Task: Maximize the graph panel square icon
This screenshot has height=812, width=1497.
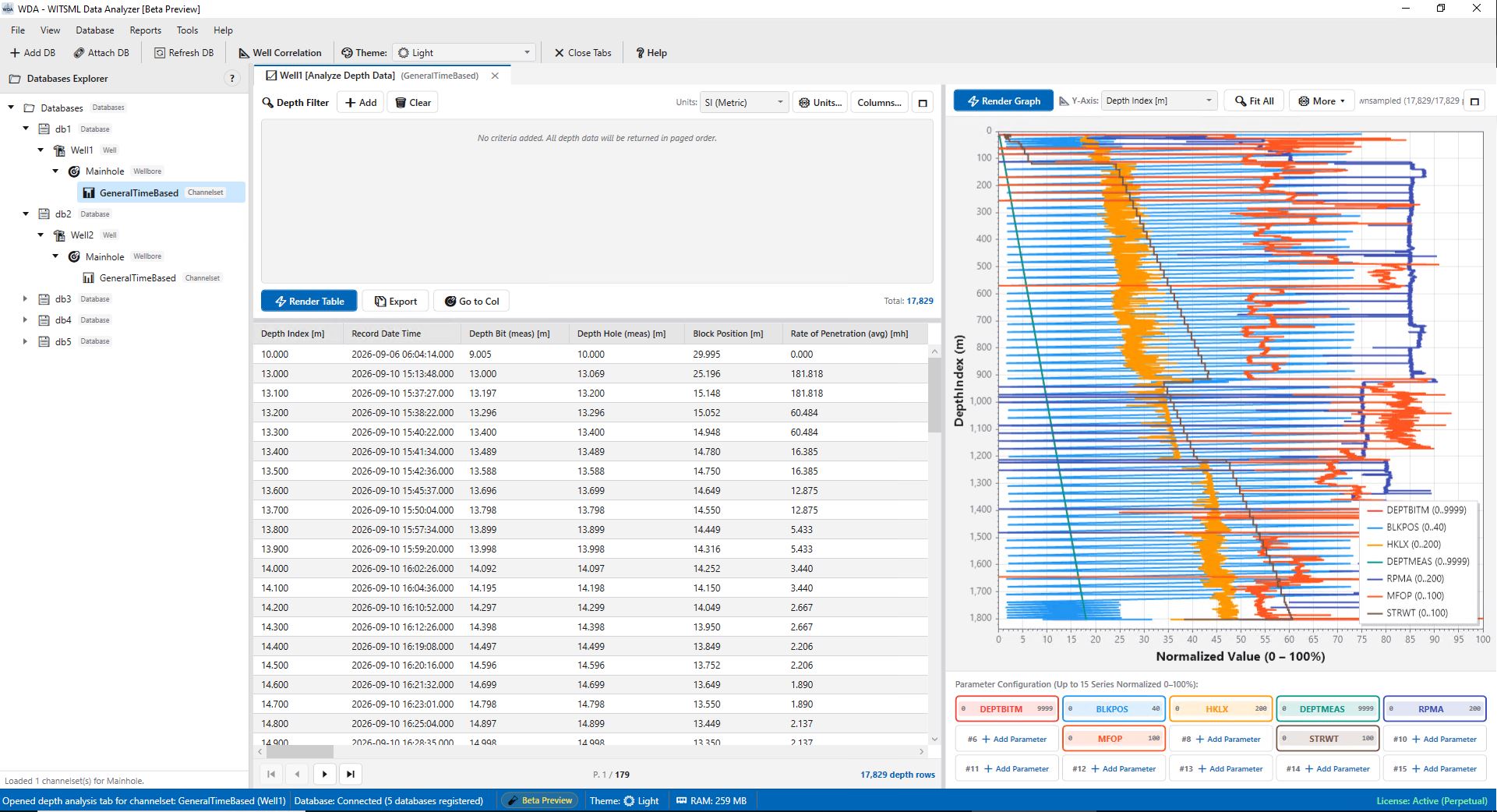Action: [x=1474, y=101]
